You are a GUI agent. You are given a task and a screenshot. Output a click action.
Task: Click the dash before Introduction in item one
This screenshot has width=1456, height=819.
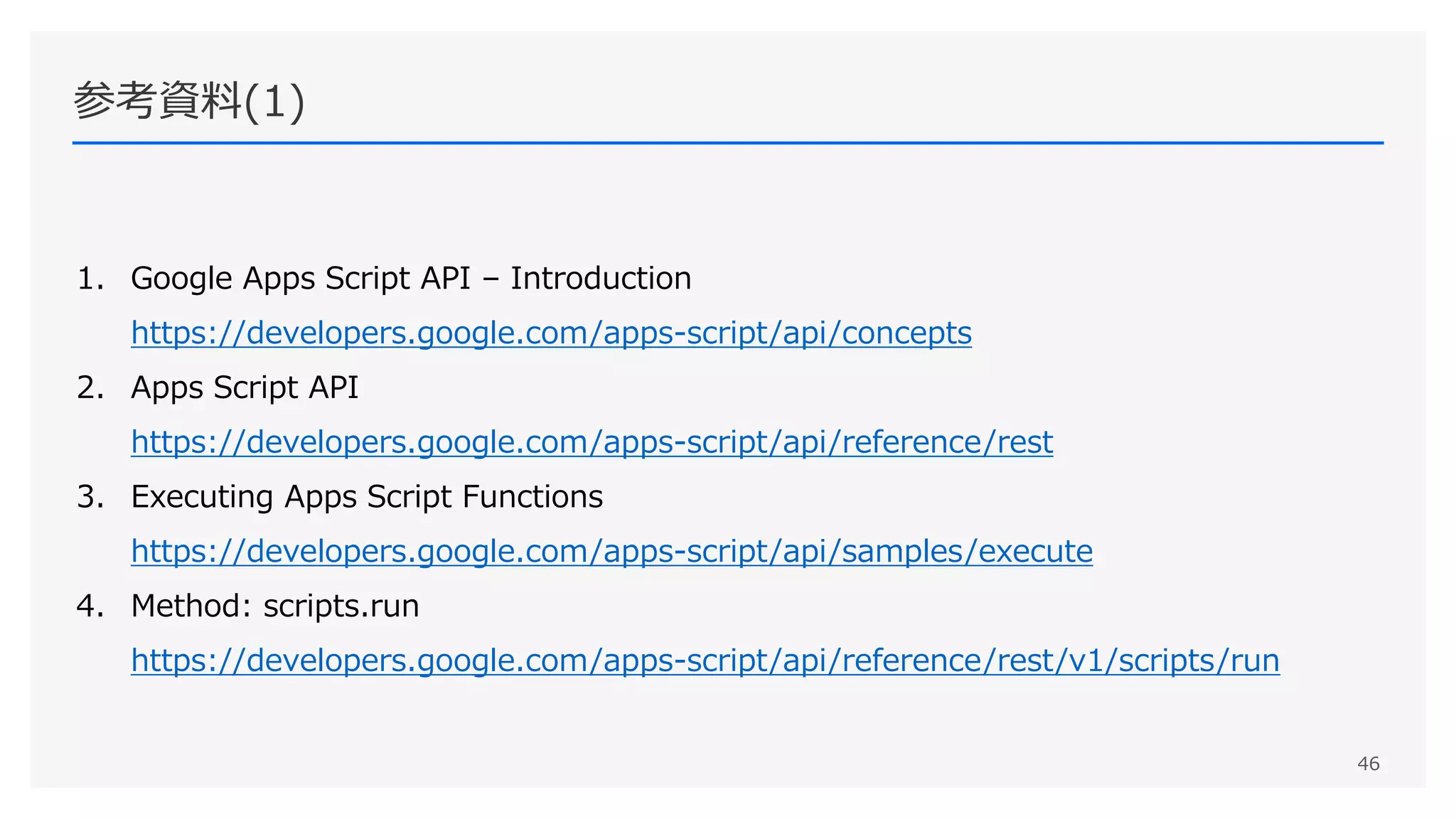click(491, 279)
